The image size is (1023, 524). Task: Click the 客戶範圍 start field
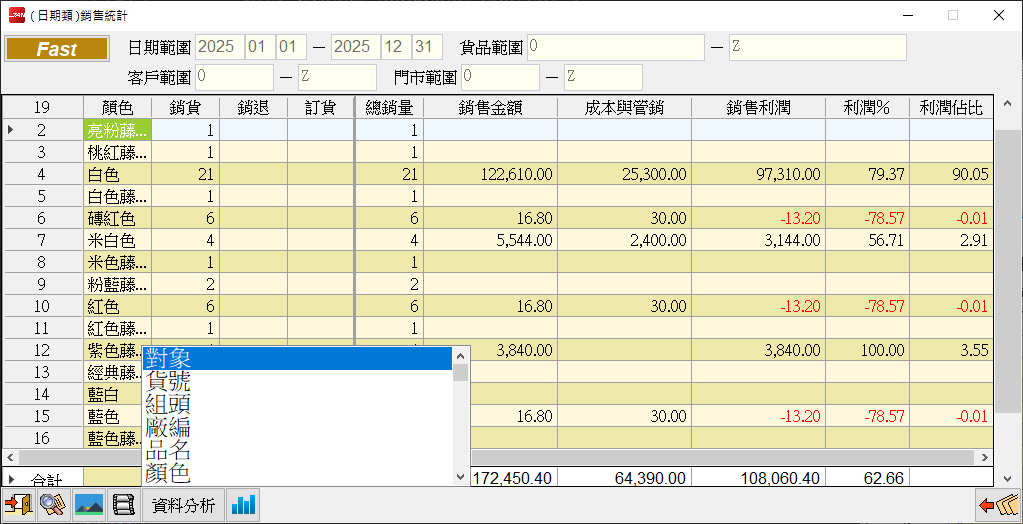pyautogui.click(x=234, y=77)
